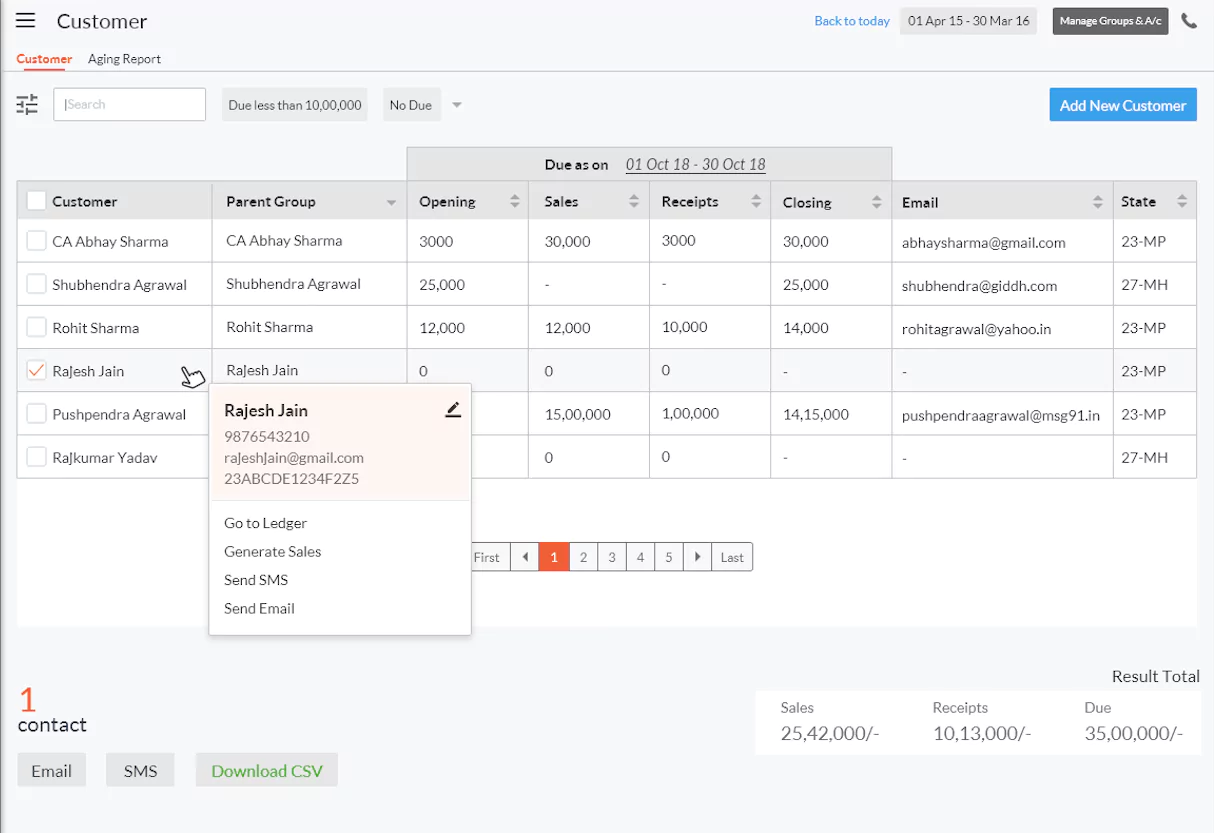The image size is (1214, 833).
Task: Open Manage Groups & A/c
Action: tap(1110, 21)
